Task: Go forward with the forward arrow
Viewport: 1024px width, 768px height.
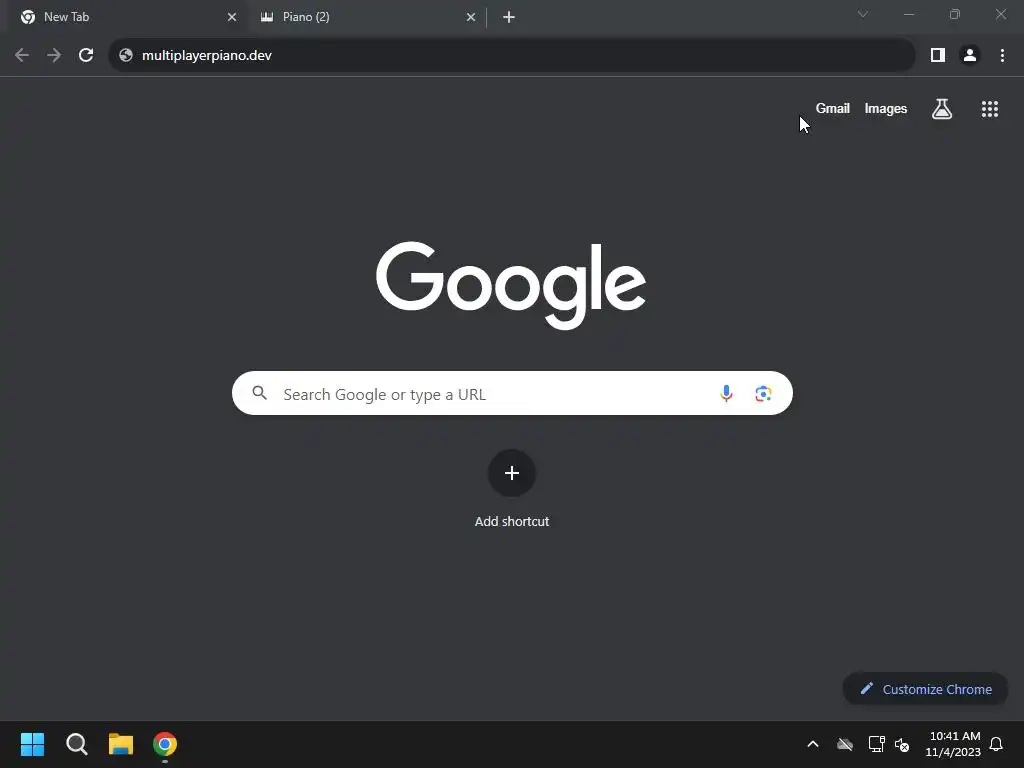Action: pos(54,56)
